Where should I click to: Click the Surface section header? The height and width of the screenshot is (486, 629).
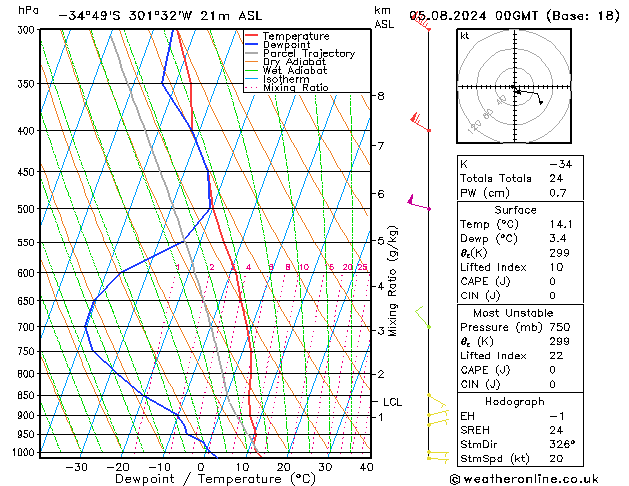point(515,210)
